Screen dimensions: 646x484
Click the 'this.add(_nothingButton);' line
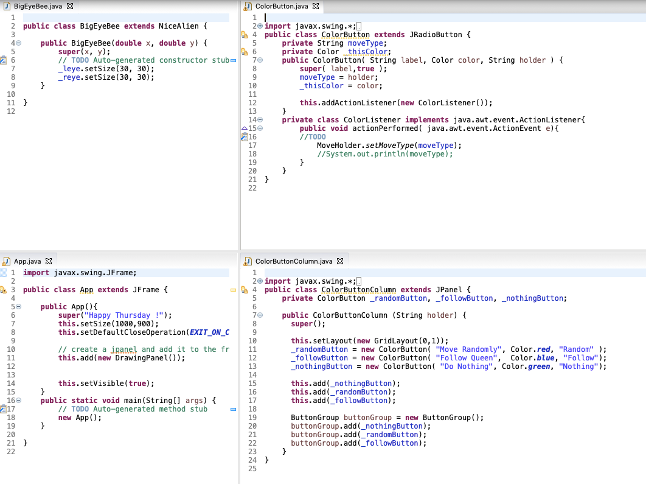(345, 383)
